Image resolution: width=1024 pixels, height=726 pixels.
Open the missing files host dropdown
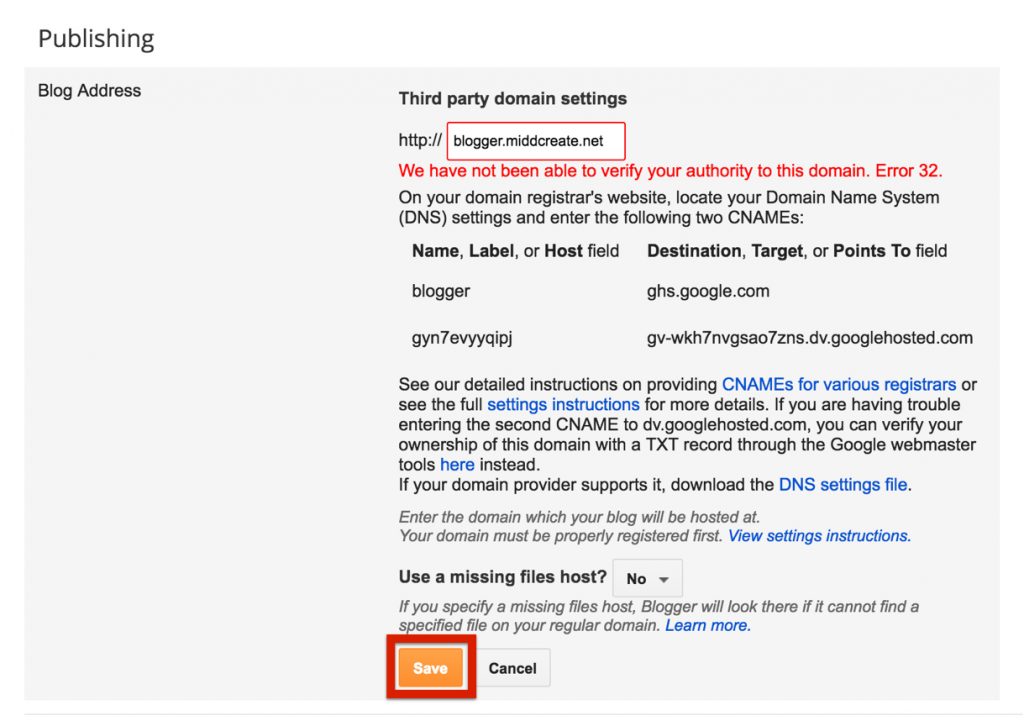(647, 577)
